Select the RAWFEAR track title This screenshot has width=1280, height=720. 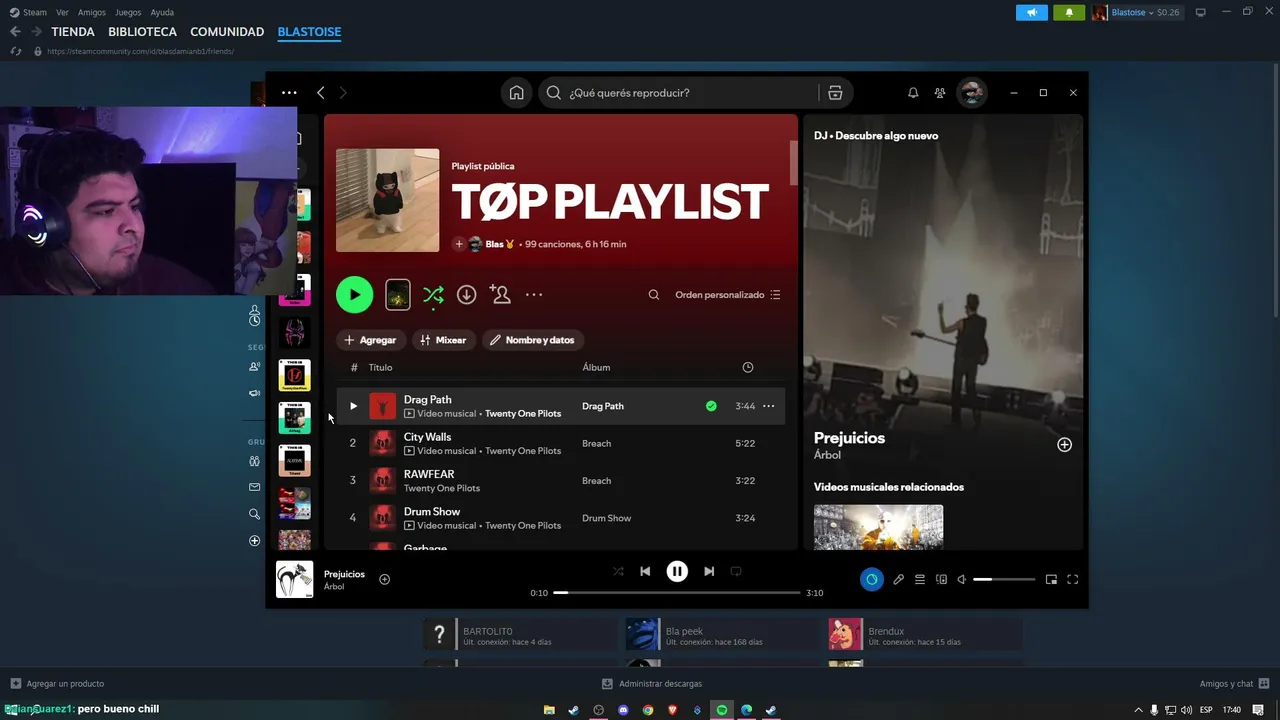pos(429,474)
